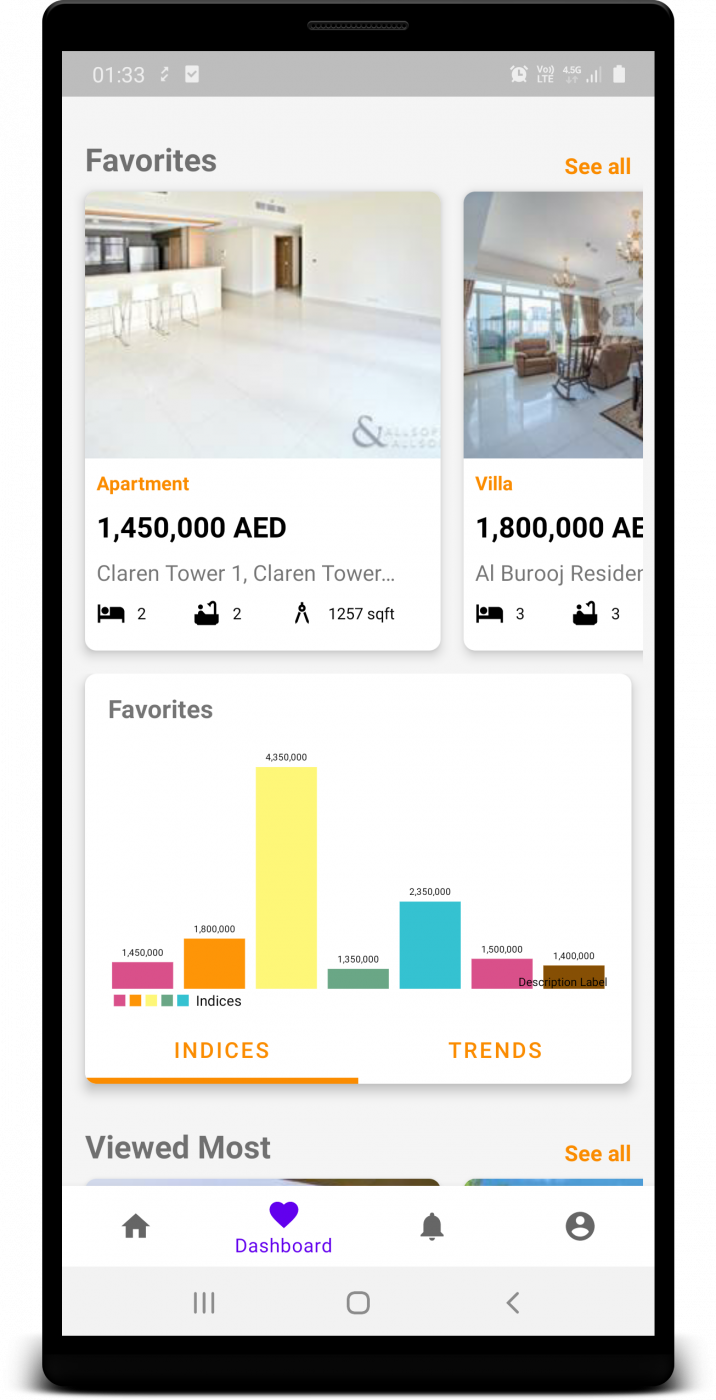Click See all next to Viewed Most
Image resolution: width=716 pixels, height=1400 pixels.
(597, 1153)
